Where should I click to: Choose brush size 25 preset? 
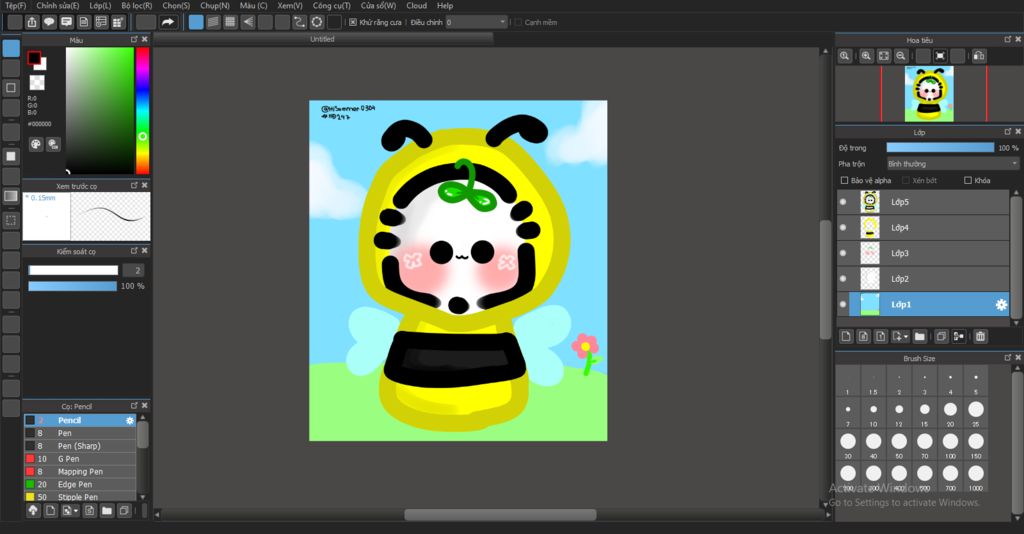tap(975, 410)
